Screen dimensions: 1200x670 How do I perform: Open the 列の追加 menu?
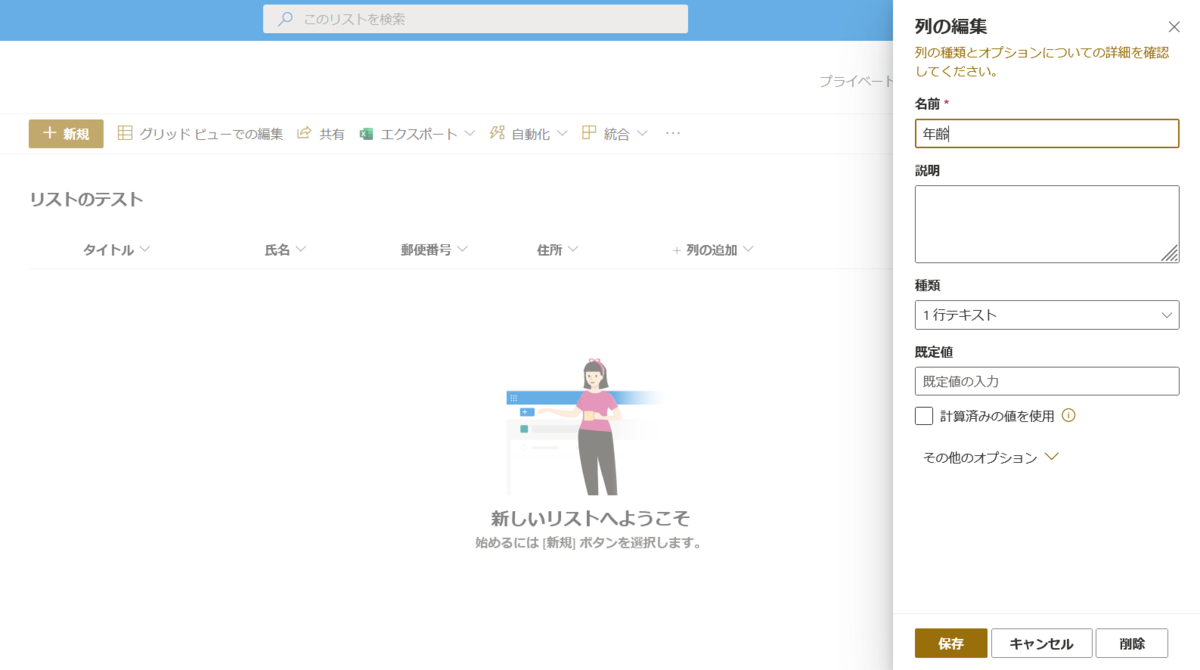point(712,249)
